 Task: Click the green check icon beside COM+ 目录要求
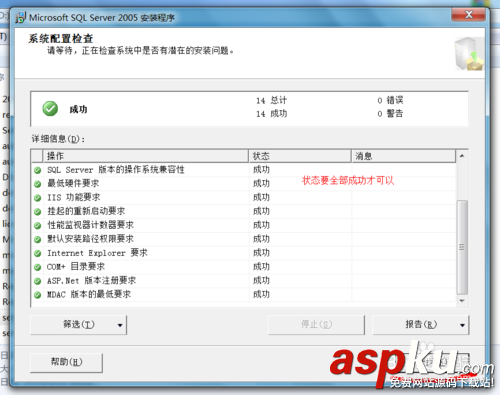pos(37,267)
